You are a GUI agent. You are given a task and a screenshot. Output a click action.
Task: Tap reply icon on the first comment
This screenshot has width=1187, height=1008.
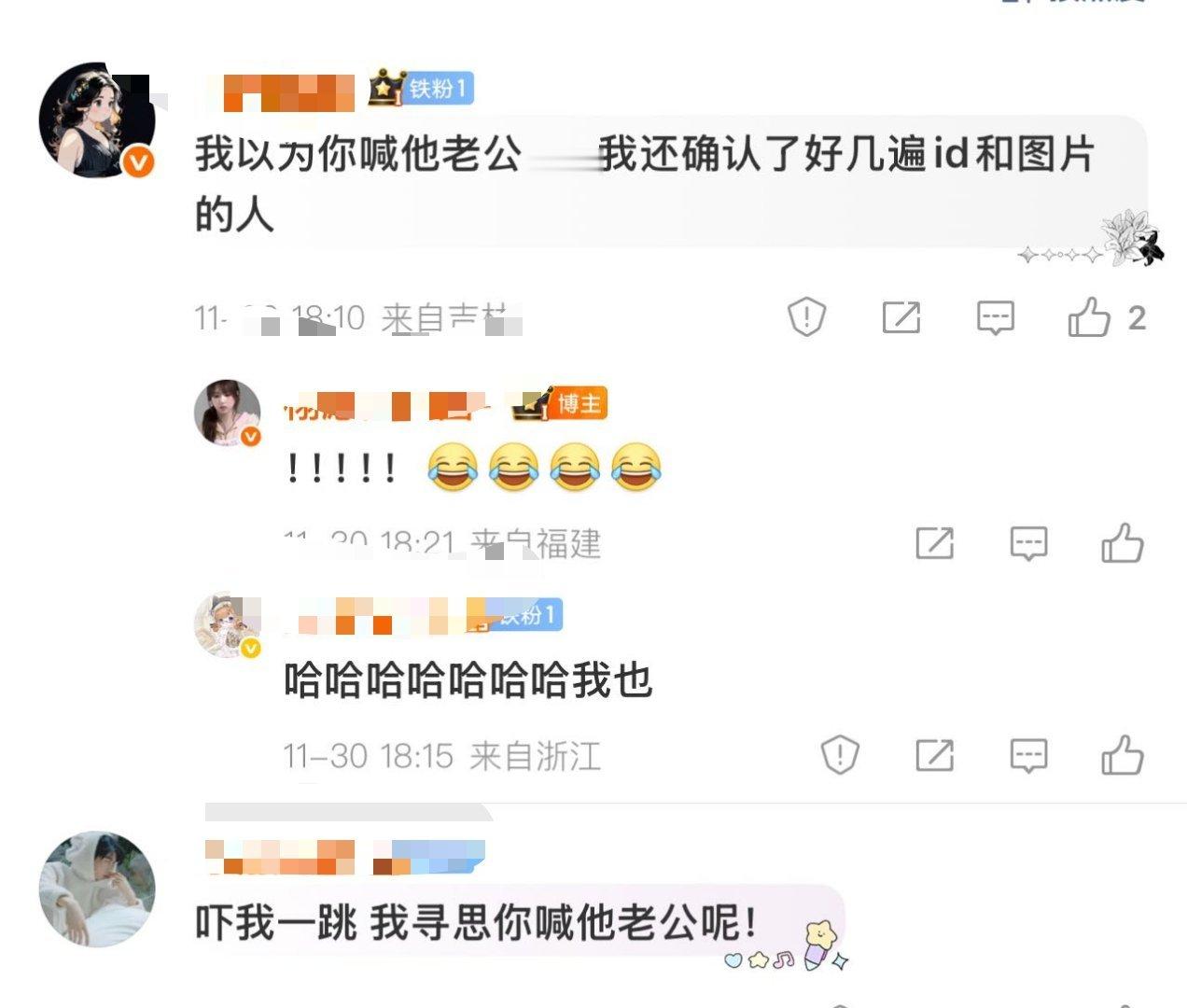pyautogui.click(x=996, y=318)
